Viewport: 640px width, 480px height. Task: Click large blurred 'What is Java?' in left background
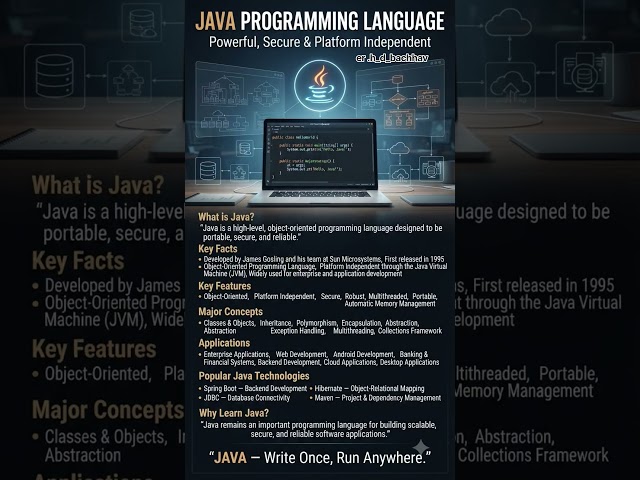(x=98, y=186)
